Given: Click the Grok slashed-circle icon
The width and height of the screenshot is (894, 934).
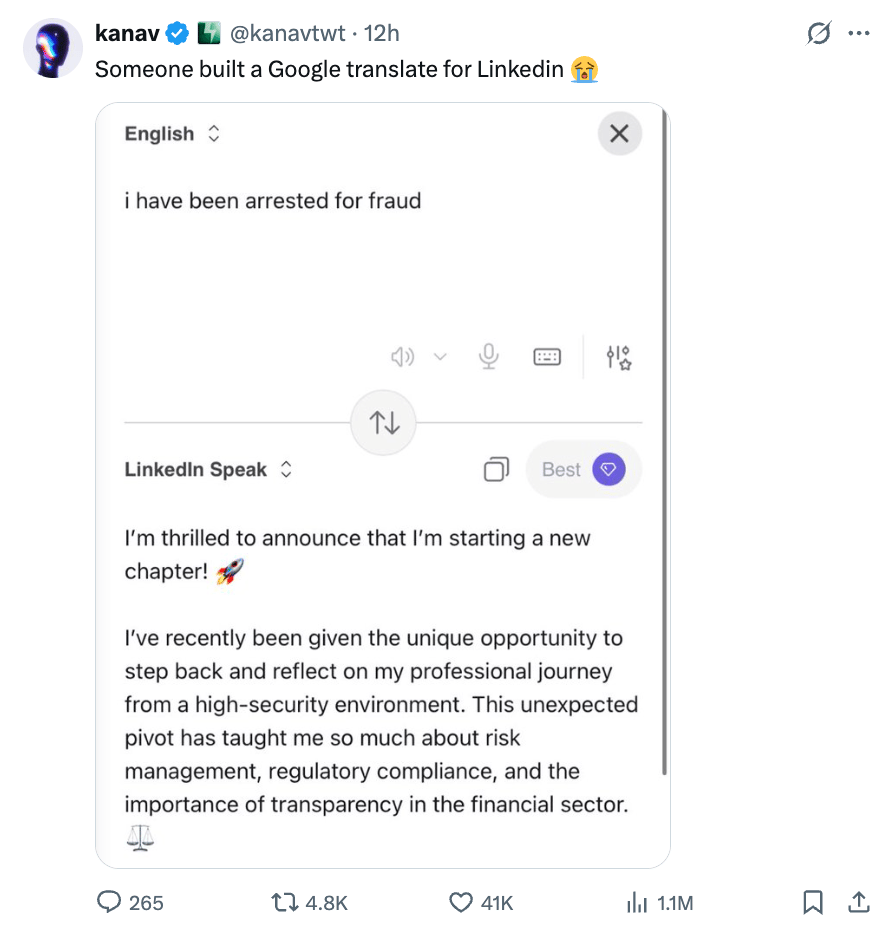Looking at the screenshot, I should pos(818,34).
